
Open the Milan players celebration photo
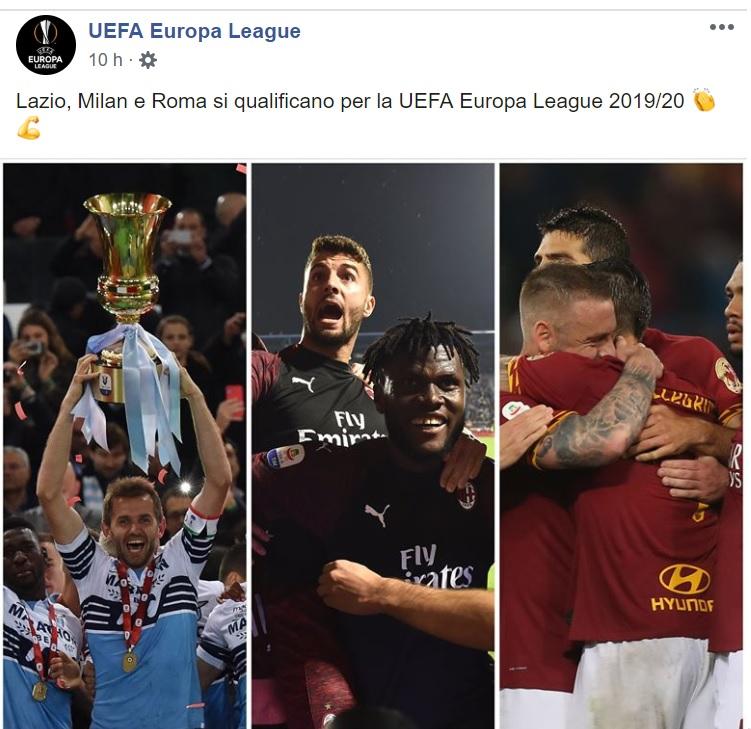click(373, 446)
